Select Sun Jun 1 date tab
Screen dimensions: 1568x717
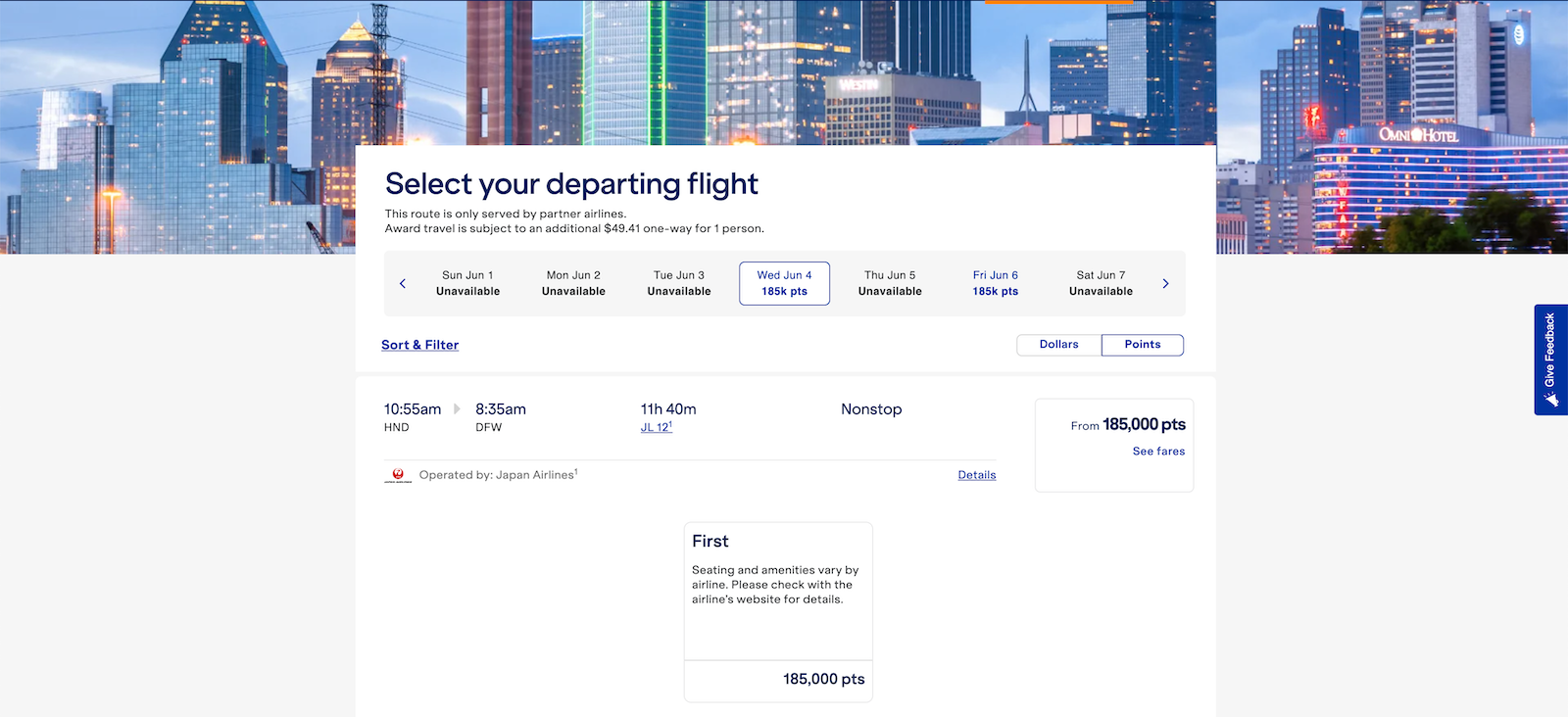(x=467, y=283)
